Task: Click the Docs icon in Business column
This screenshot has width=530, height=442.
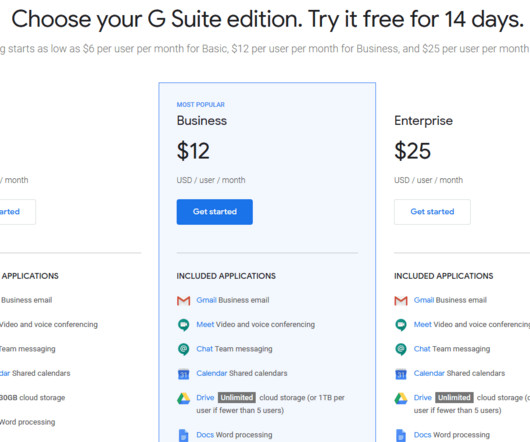Action: coord(184,435)
